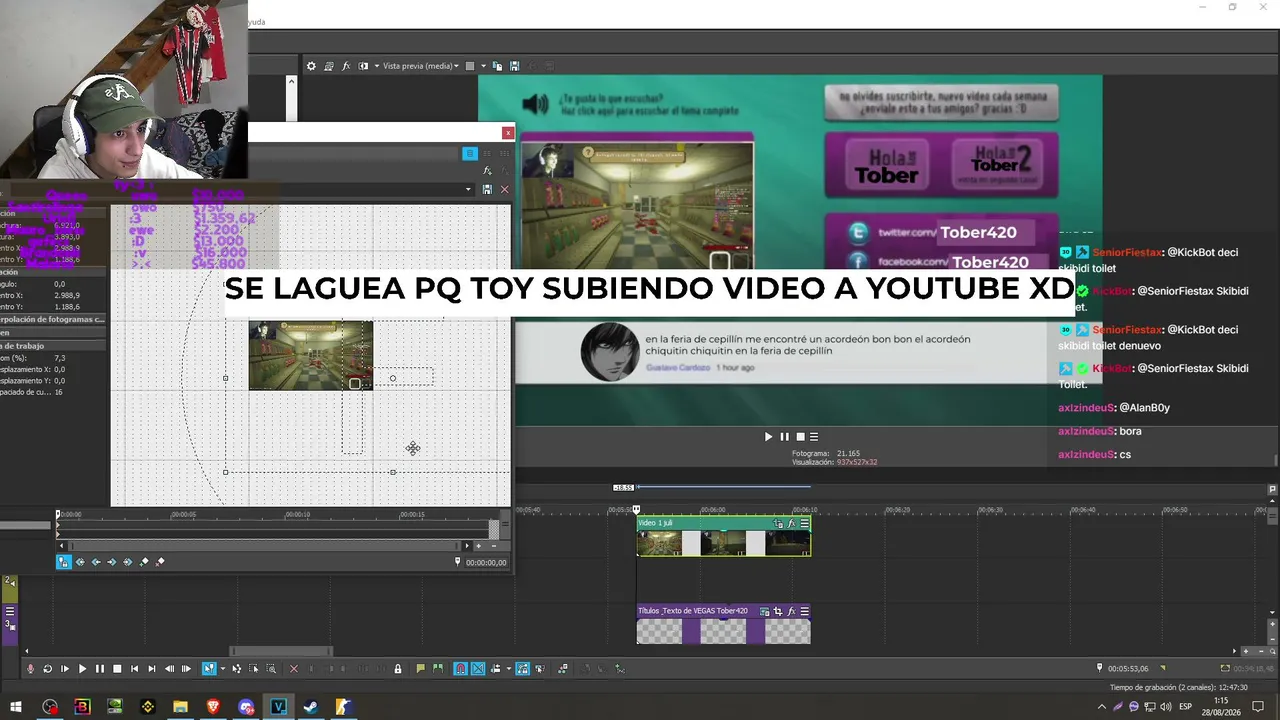Close the Pan/Crop window with the red X
Viewport: 1280px width, 720px height.
[x=508, y=133]
